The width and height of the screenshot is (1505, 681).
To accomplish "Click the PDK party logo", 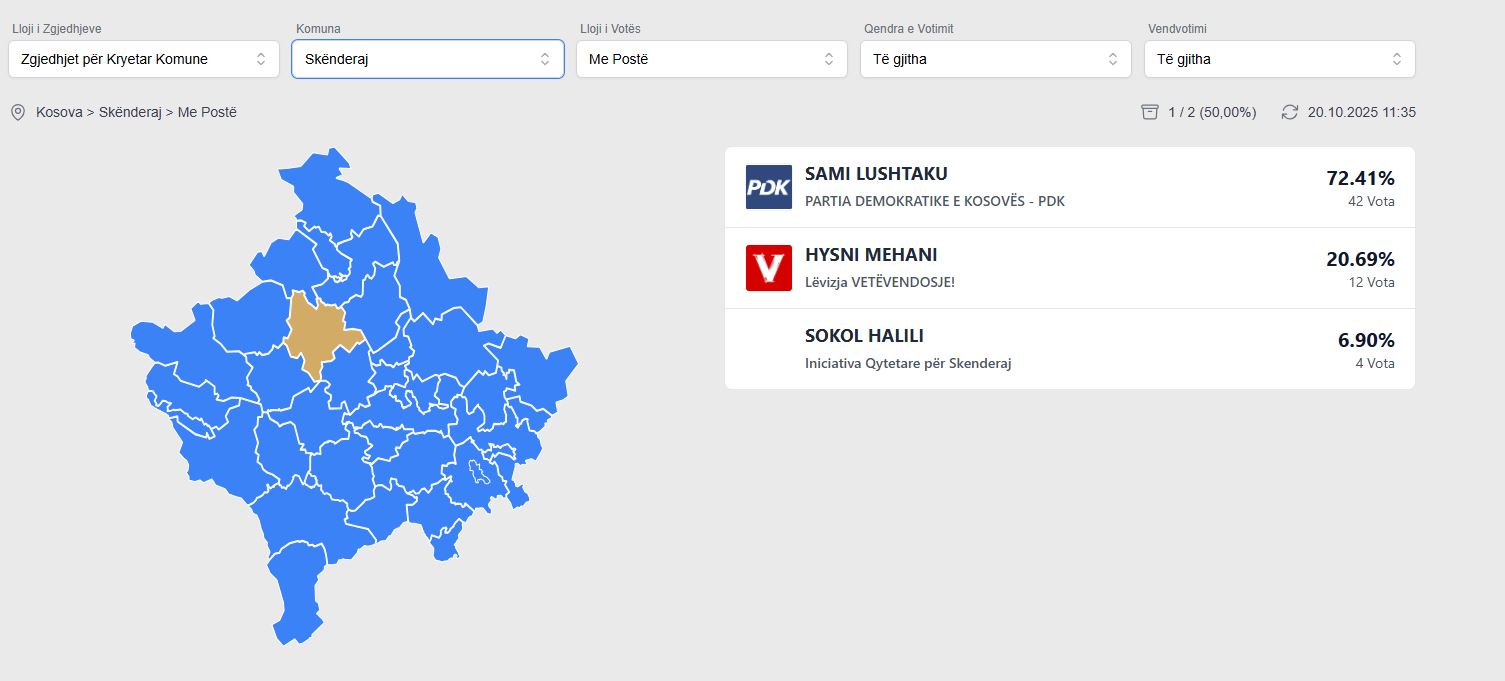I will click(x=768, y=187).
